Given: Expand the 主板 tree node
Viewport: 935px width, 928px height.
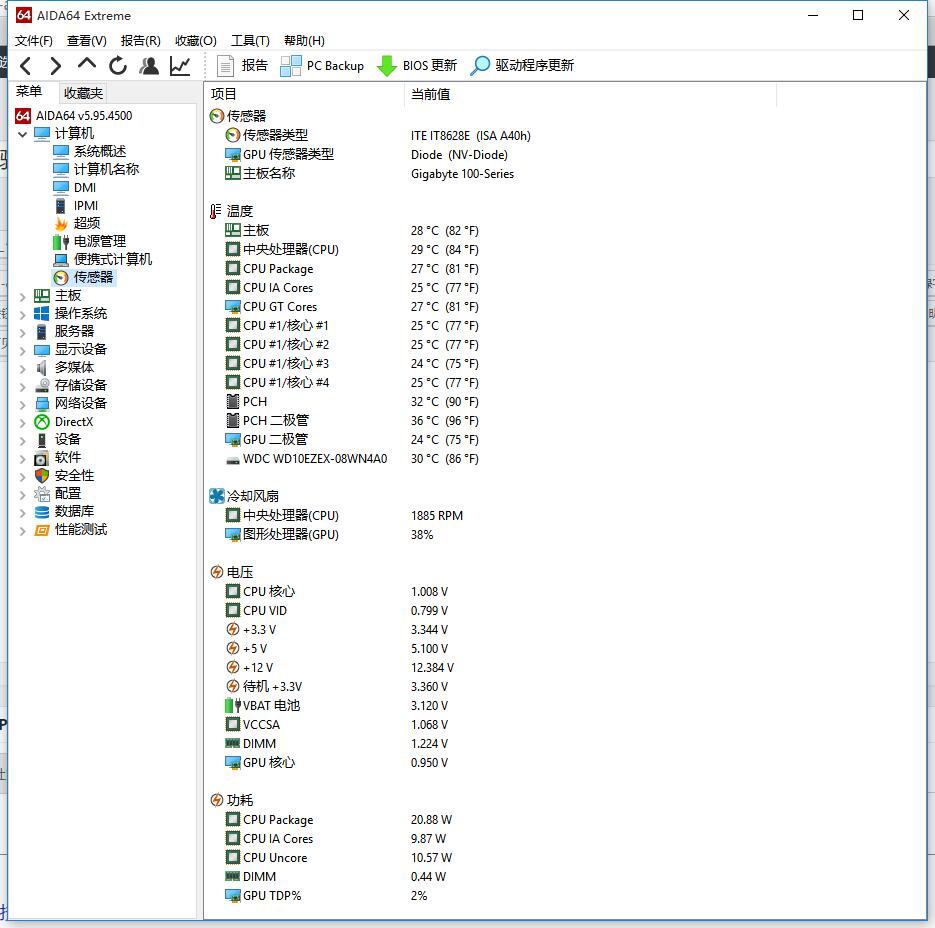Looking at the screenshot, I should pos(23,296).
